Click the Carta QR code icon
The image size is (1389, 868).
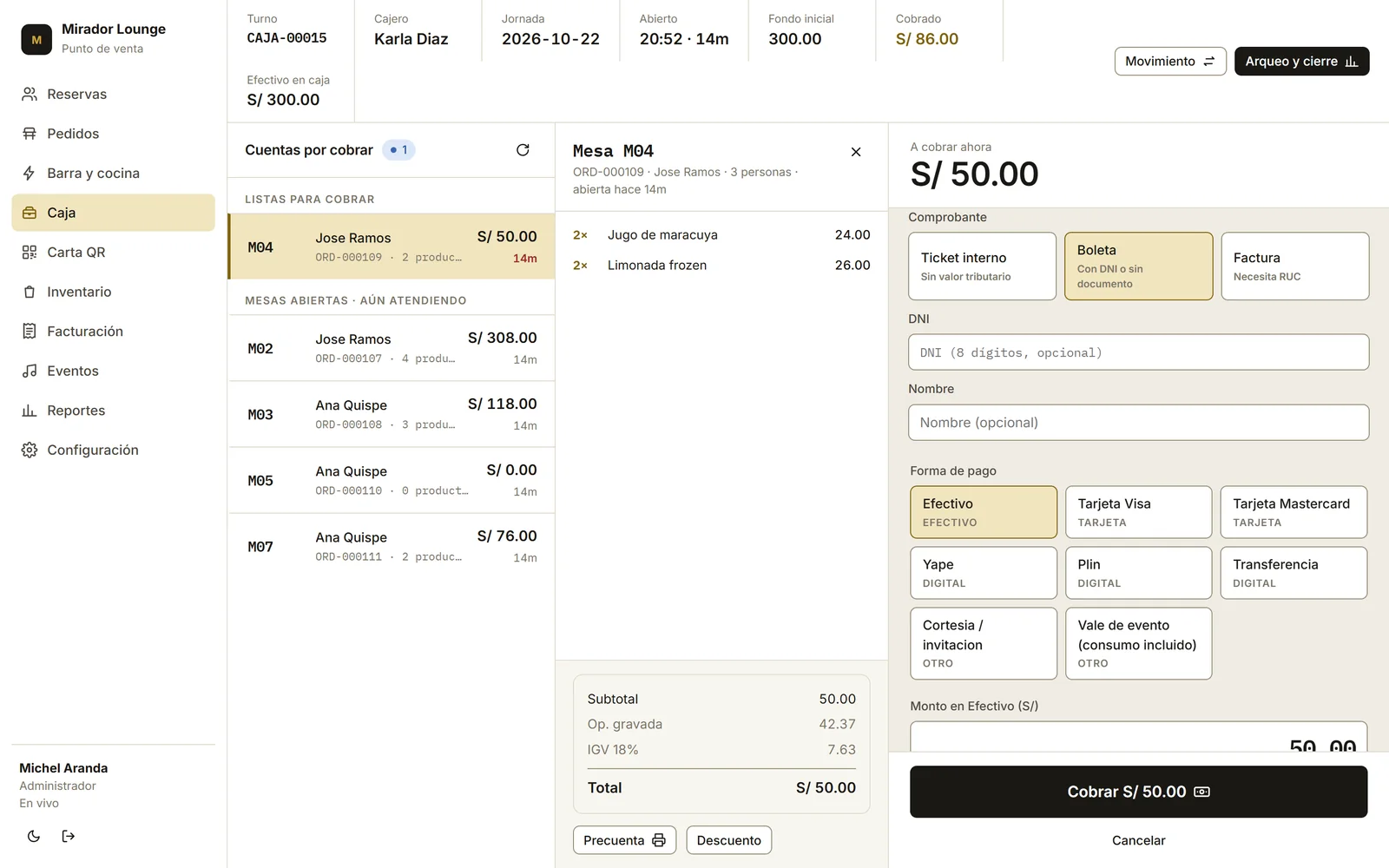click(x=30, y=252)
